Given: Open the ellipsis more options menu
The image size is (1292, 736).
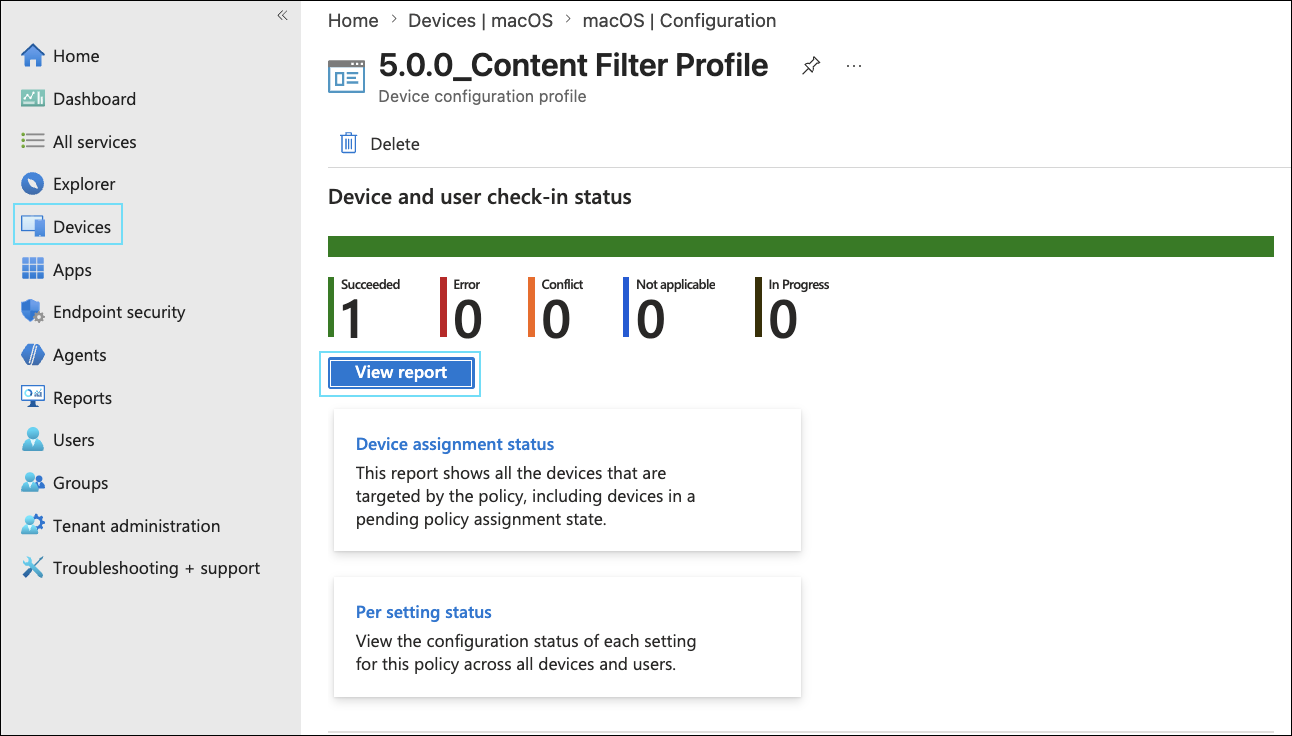Looking at the screenshot, I should click(x=853, y=66).
